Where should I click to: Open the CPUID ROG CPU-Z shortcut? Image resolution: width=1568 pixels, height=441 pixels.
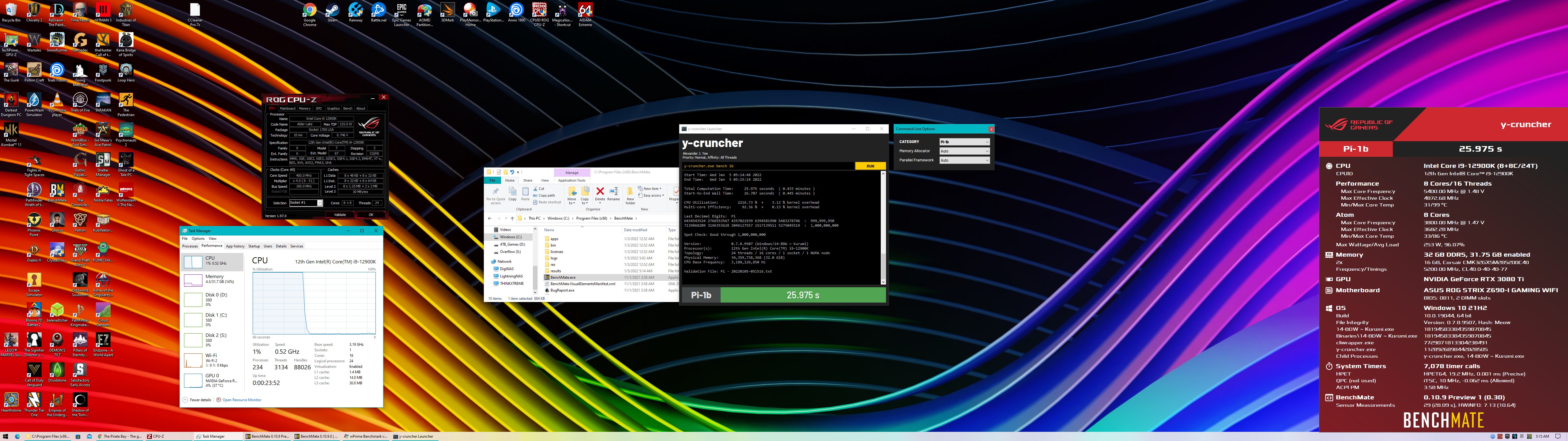[x=539, y=15]
